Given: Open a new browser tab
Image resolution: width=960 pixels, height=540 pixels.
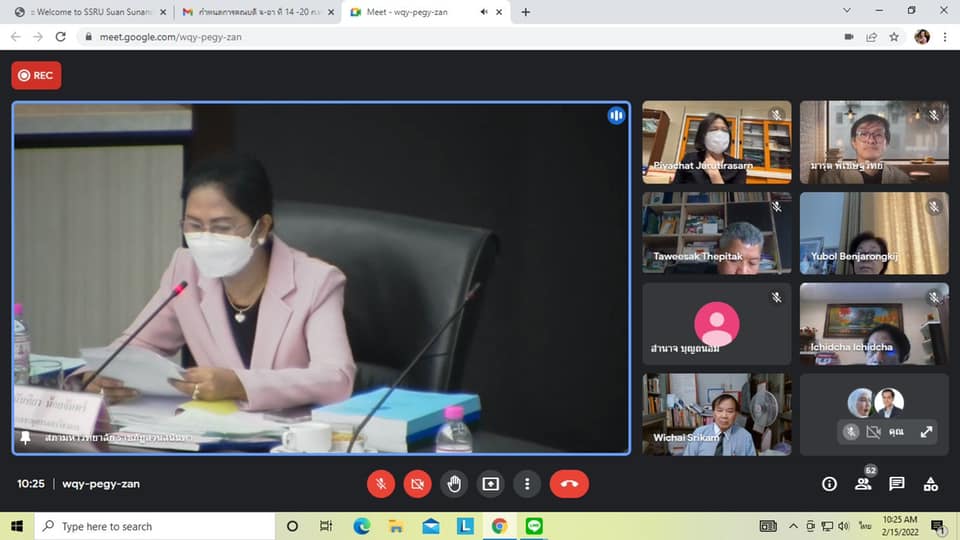Looking at the screenshot, I should [526, 12].
